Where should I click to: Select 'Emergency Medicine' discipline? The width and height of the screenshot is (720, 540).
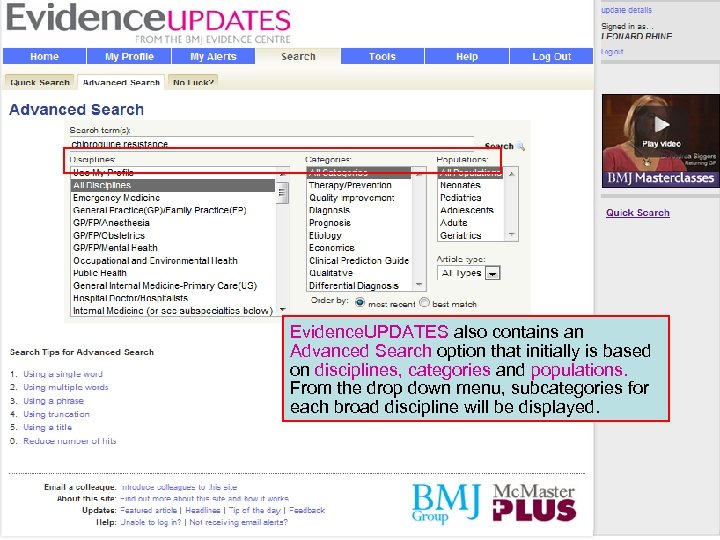(x=173, y=197)
